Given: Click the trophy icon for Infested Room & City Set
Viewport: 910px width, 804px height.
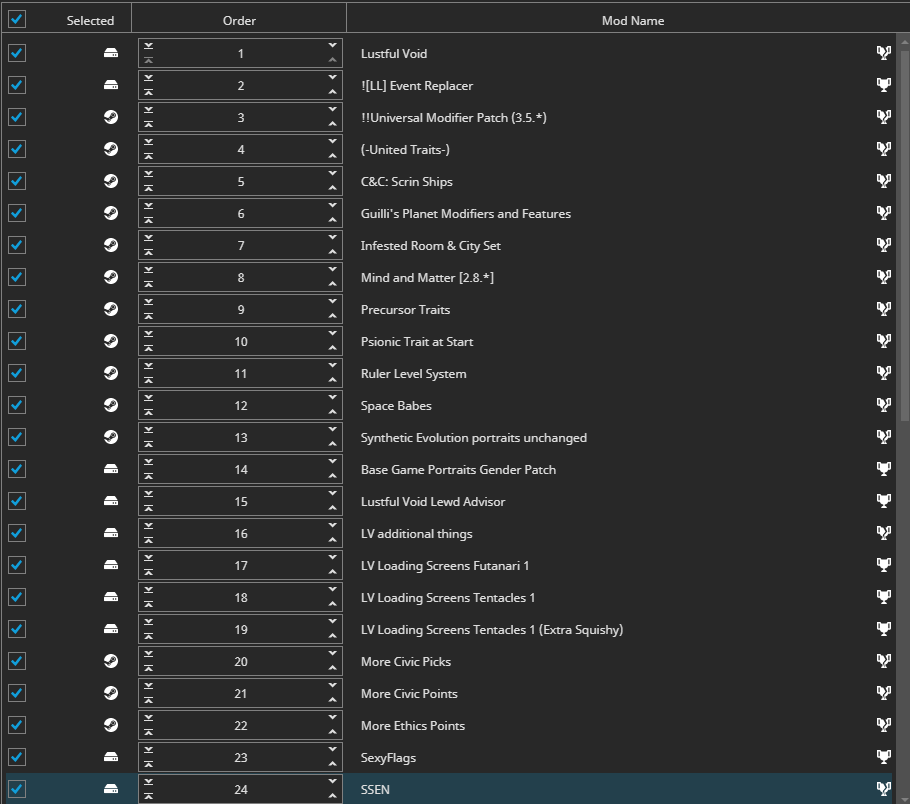Looking at the screenshot, I should pyautogui.click(x=883, y=245).
